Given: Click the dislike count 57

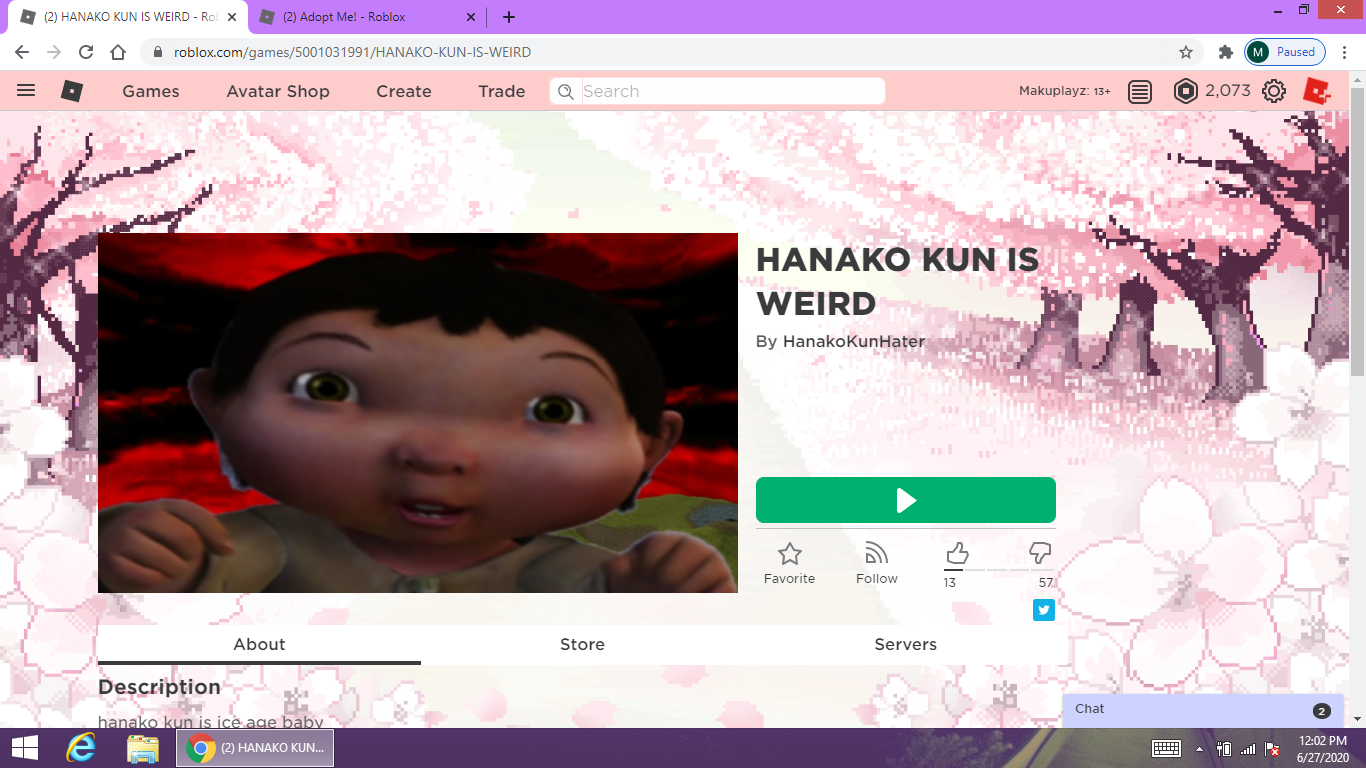Looking at the screenshot, I should tap(1046, 583).
